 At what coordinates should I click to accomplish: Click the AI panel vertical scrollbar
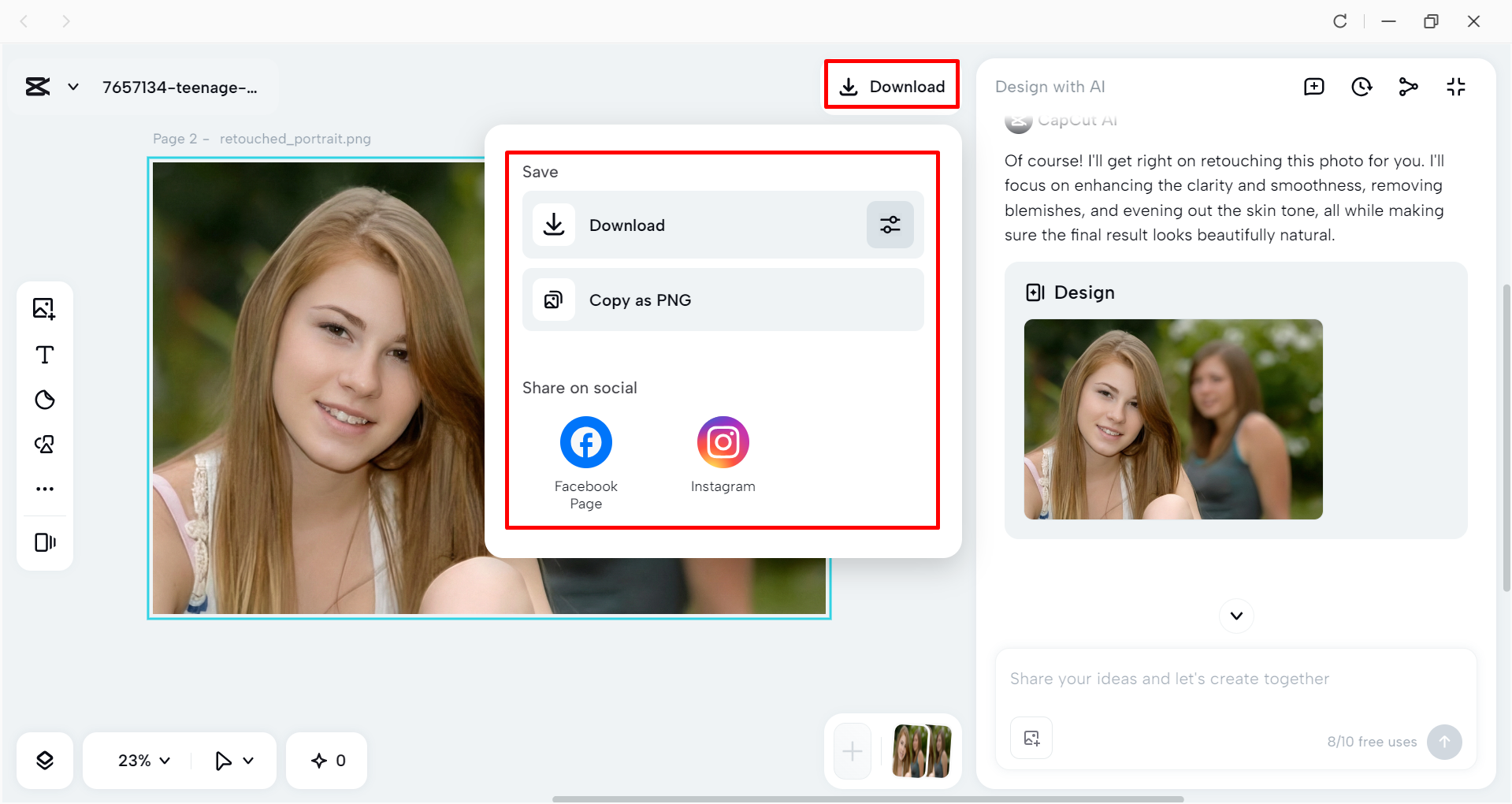[1506, 437]
